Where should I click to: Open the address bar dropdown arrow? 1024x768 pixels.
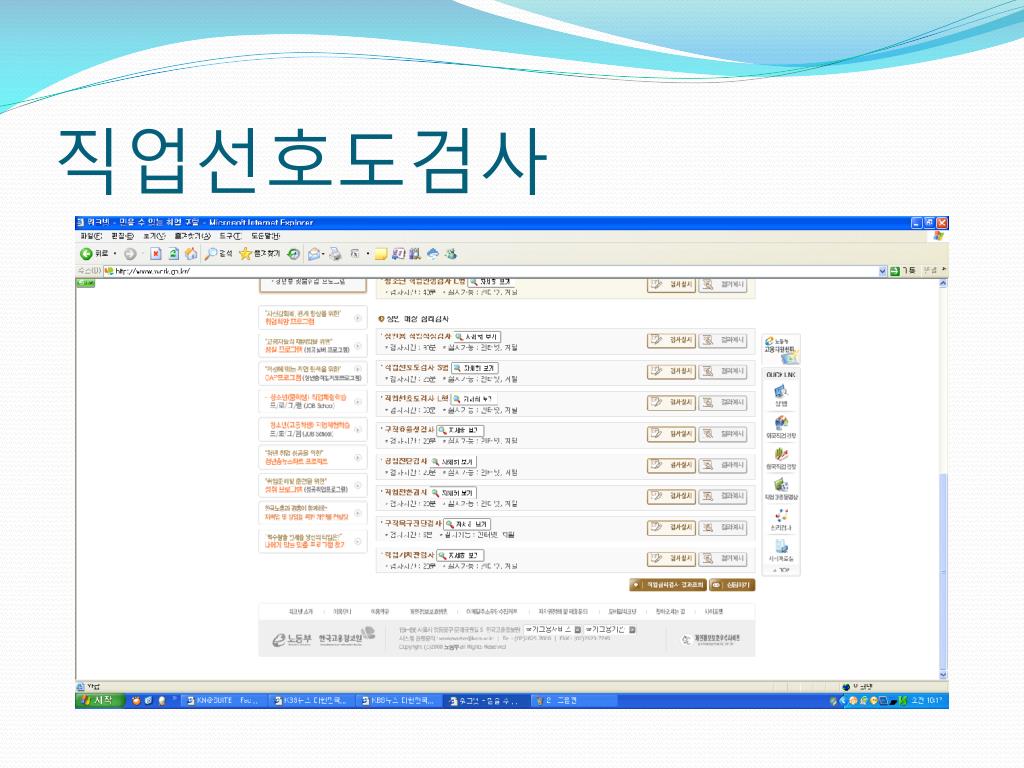[x=882, y=271]
